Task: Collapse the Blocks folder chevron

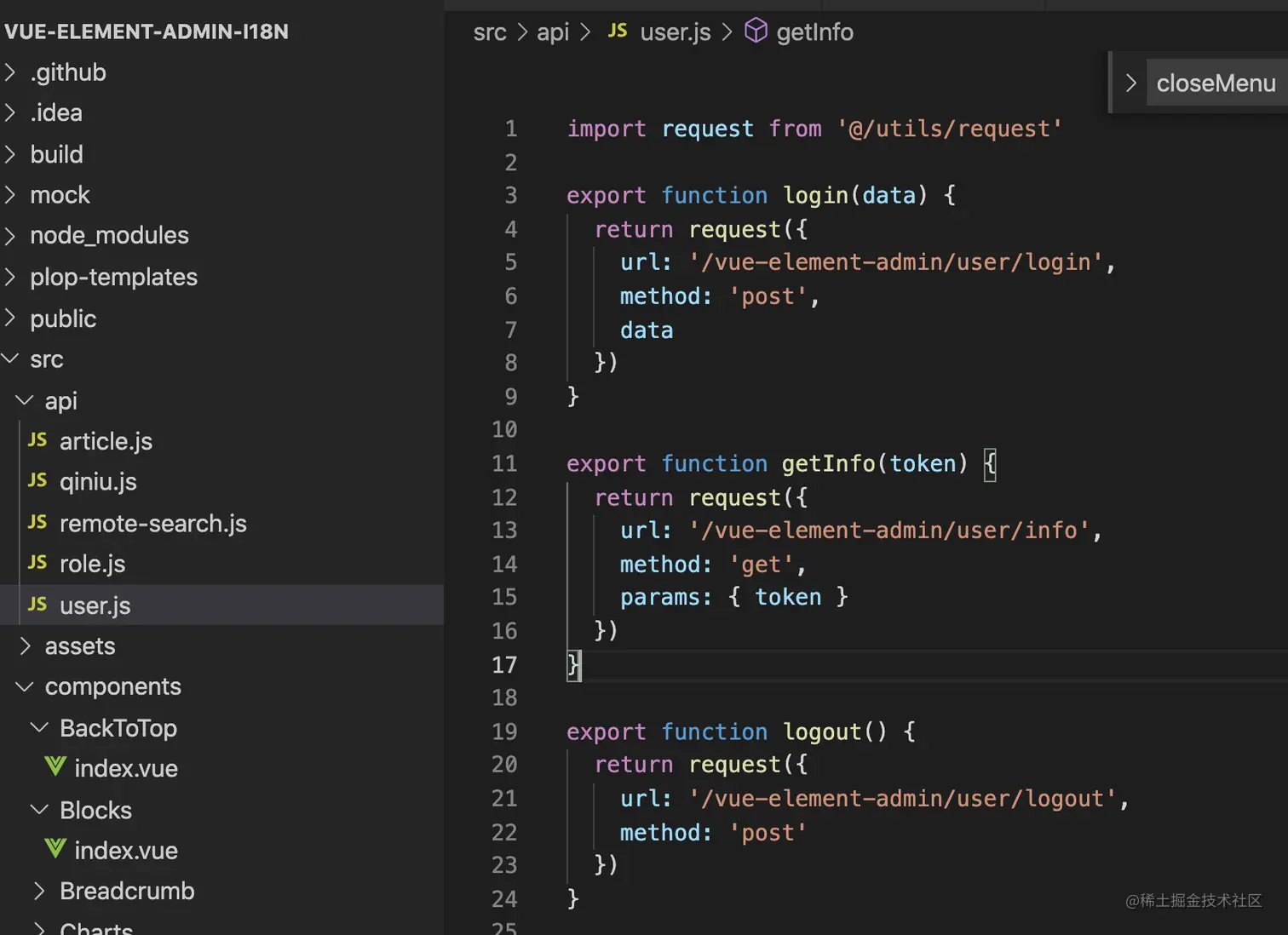Action: [x=40, y=810]
